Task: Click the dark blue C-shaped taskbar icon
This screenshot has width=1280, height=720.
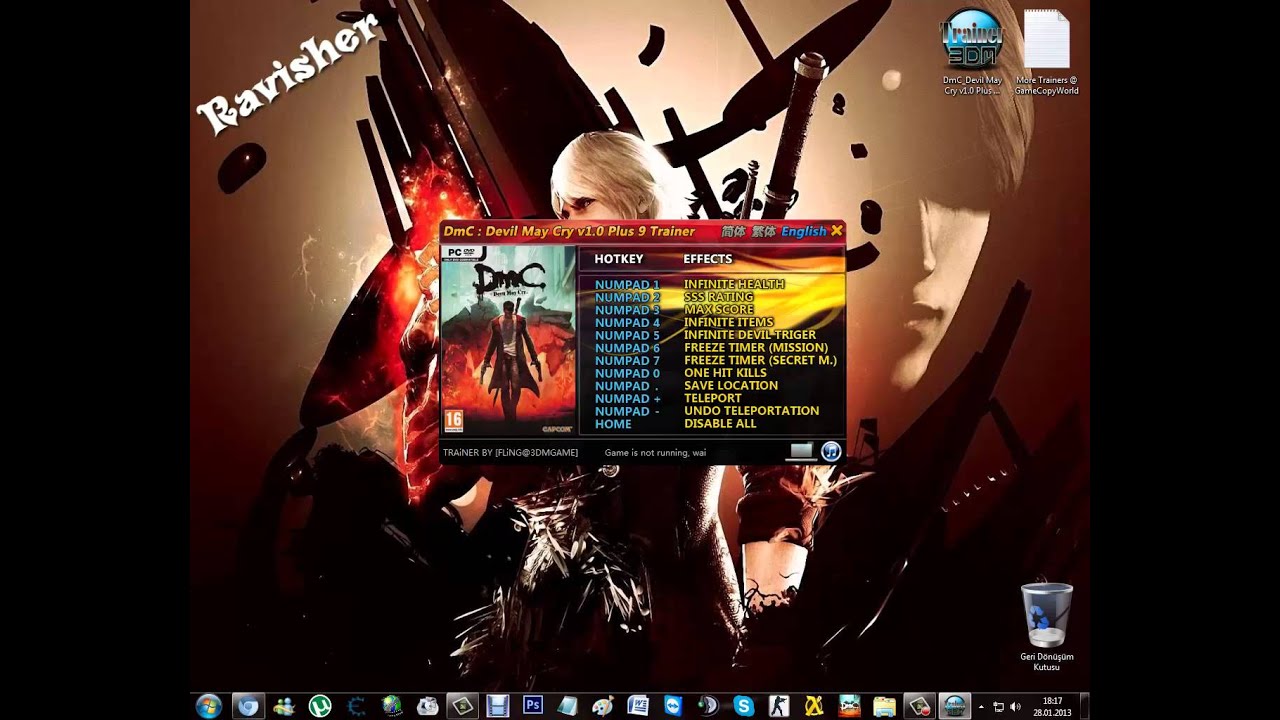Action: (x=355, y=706)
